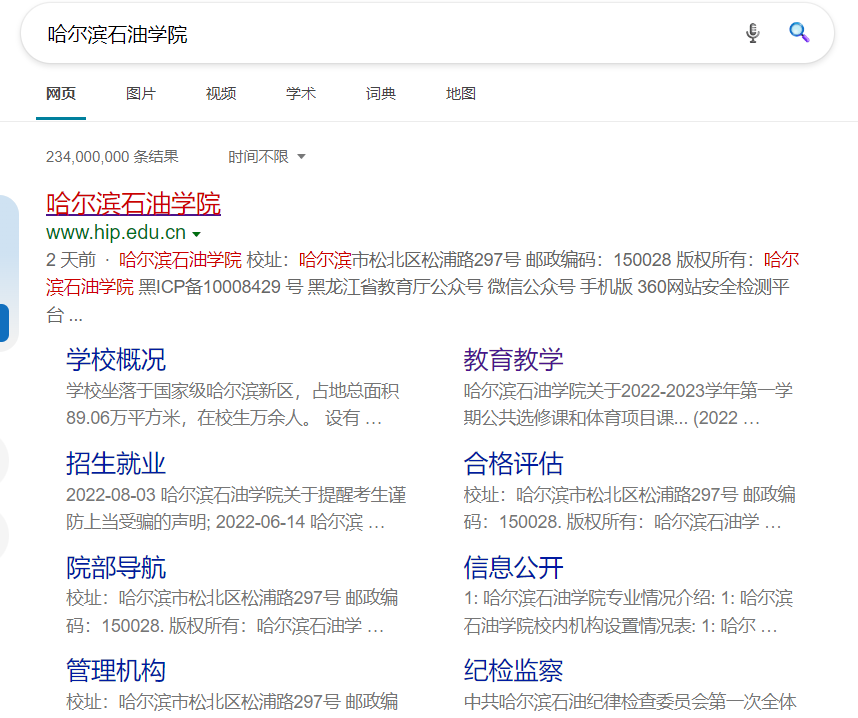Expand the green arrow beside www.hip.edu.cn
The height and width of the screenshot is (718, 858).
tap(197, 234)
